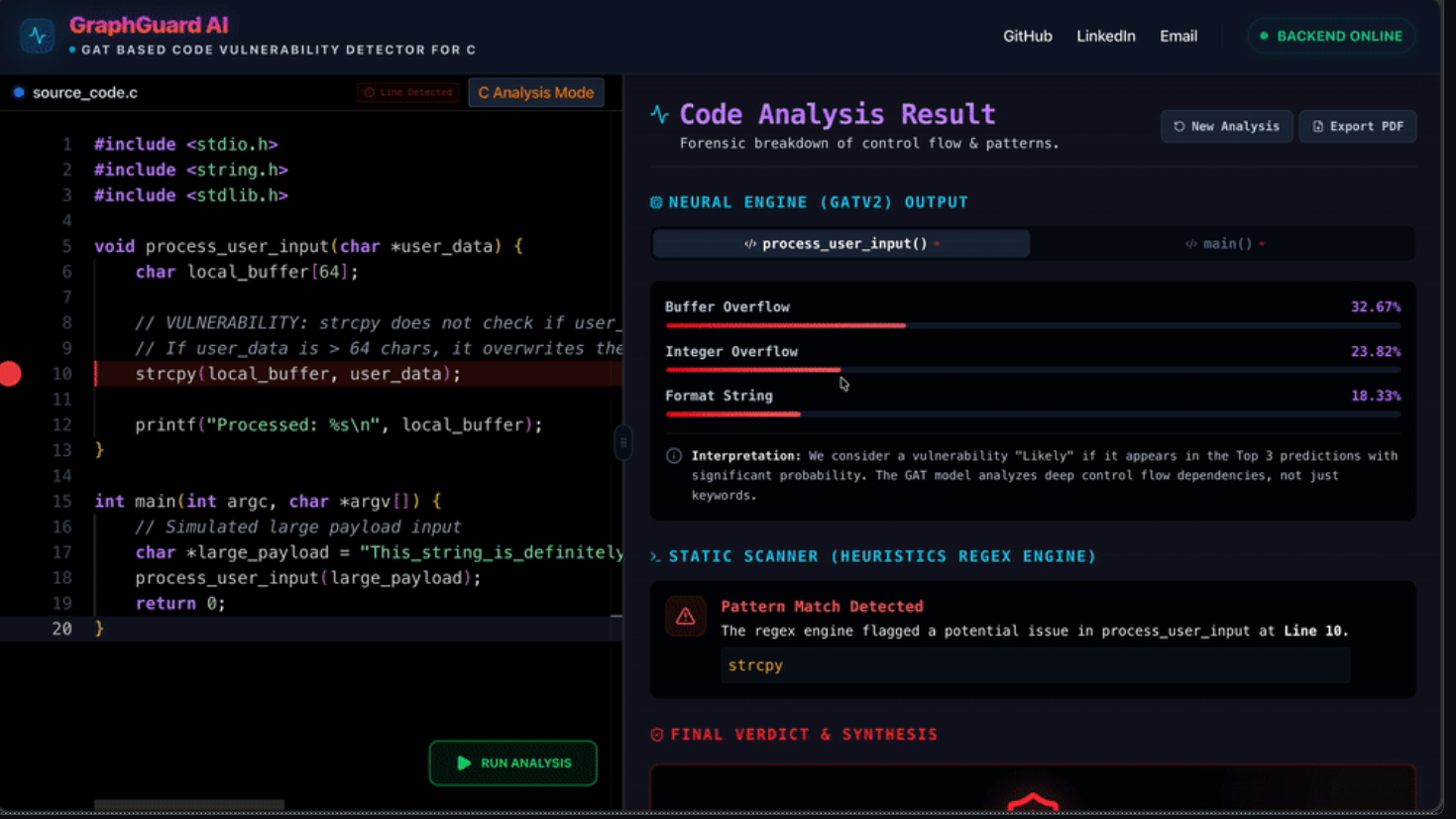Click the Export PDF document icon
This screenshot has width=1456, height=819.
pyautogui.click(x=1317, y=126)
